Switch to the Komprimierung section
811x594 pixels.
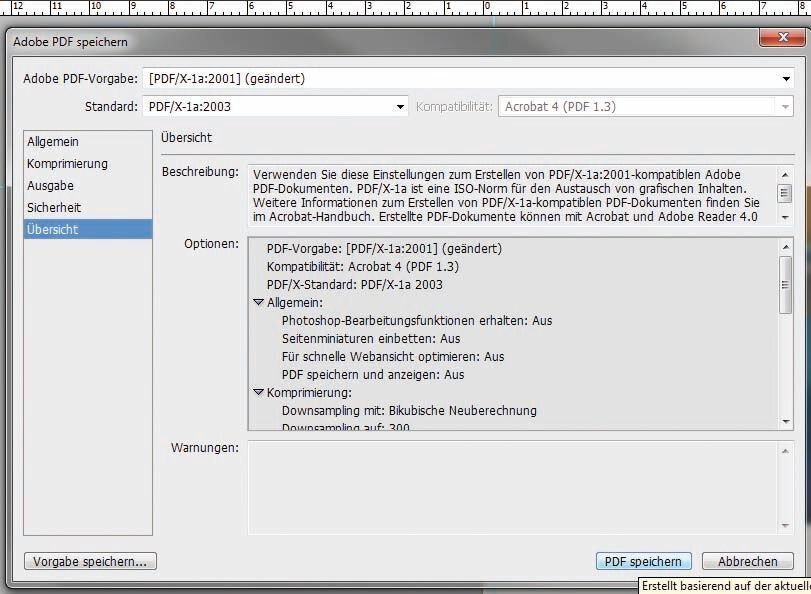67,164
